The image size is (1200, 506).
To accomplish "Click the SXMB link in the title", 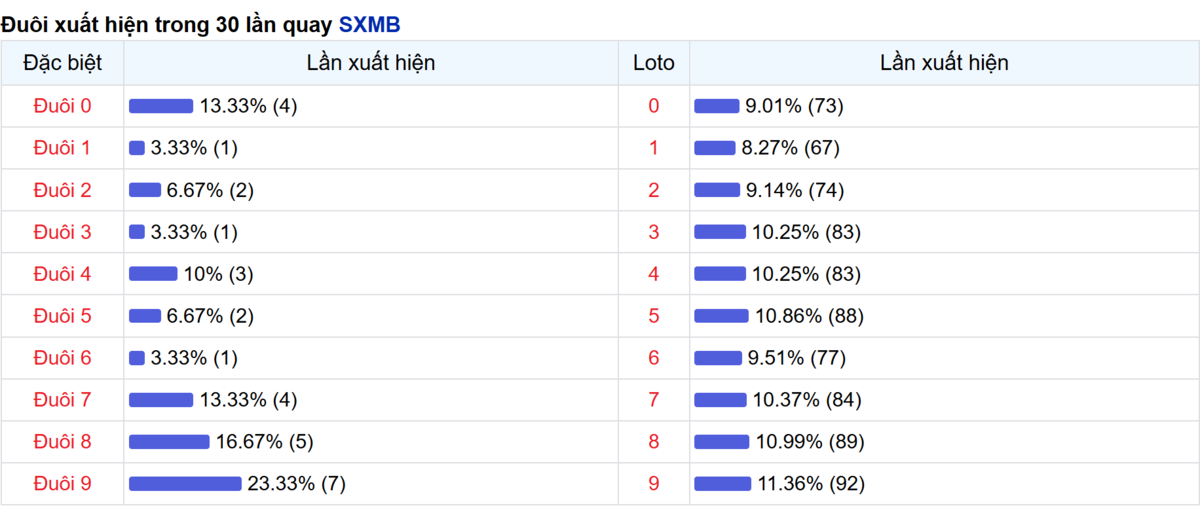I will pos(369,25).
